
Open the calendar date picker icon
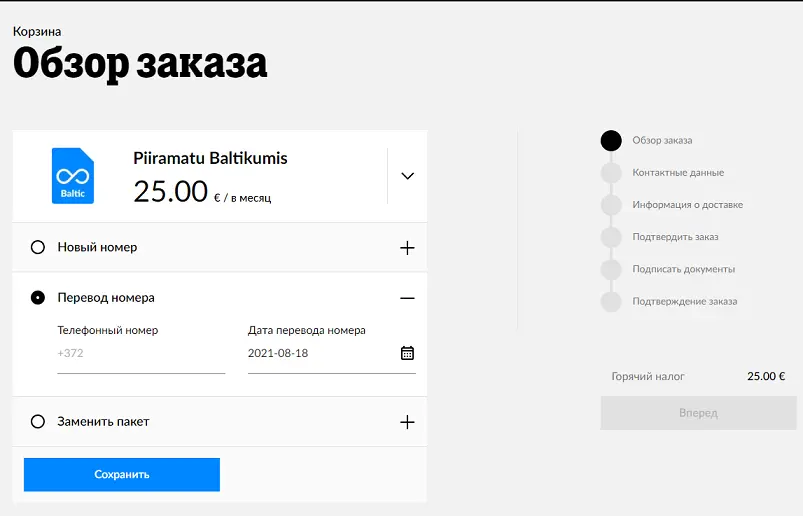407,353
